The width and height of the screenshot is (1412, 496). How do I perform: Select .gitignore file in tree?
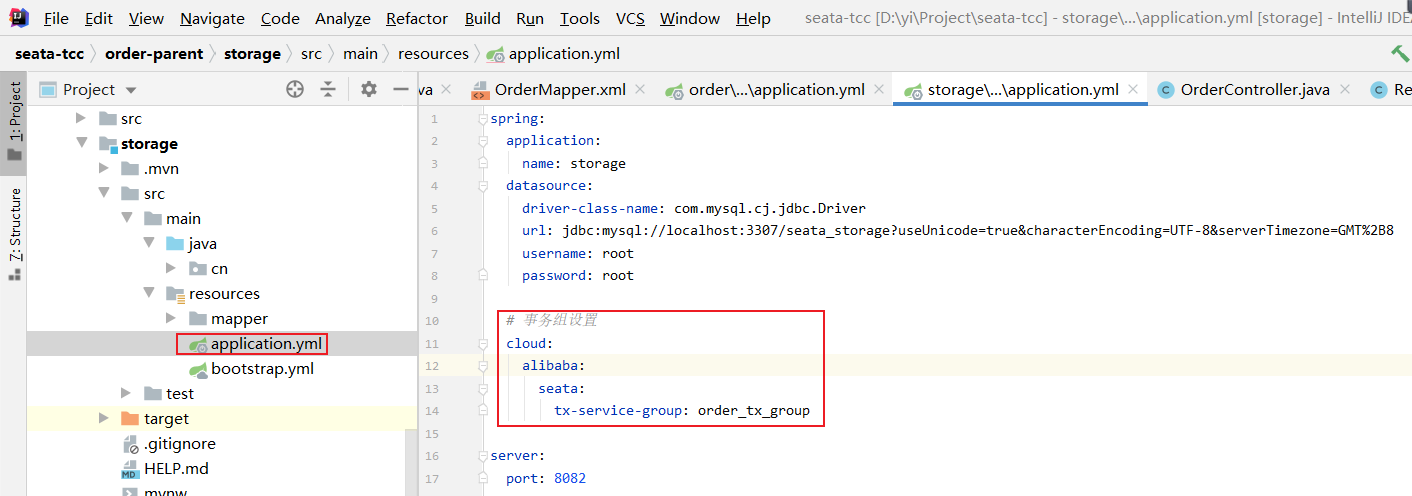[179, 444]
